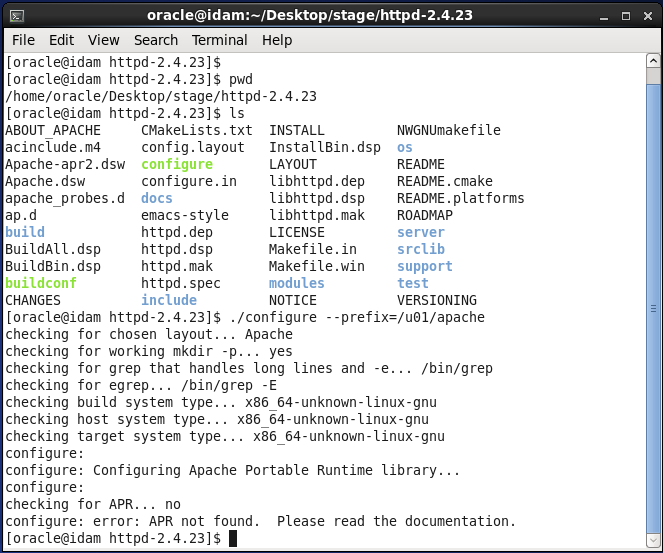Click the 'README.platforms' file name

tap(460, 198)
